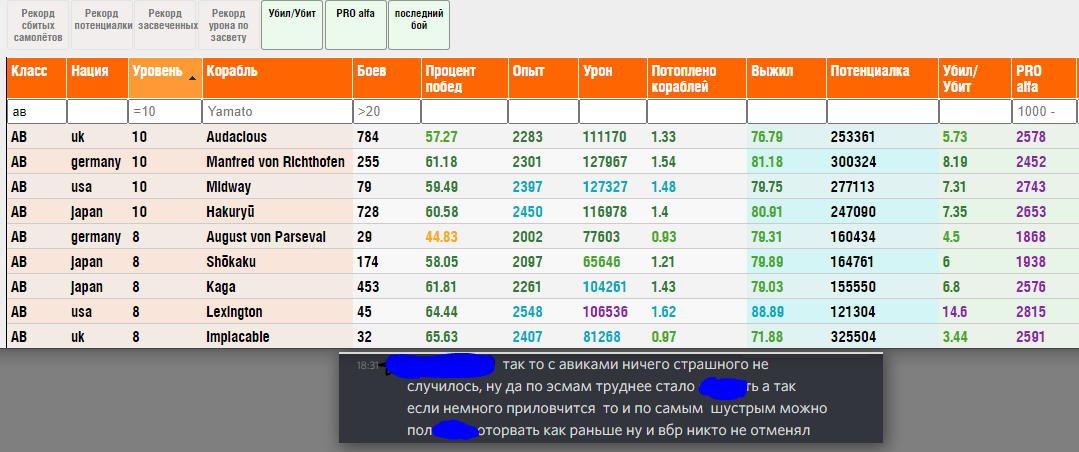The width and height of the screenshot is (1079, 452).
Task: Click the PRO alfa filter field
Action: [x=1044, y=112]
